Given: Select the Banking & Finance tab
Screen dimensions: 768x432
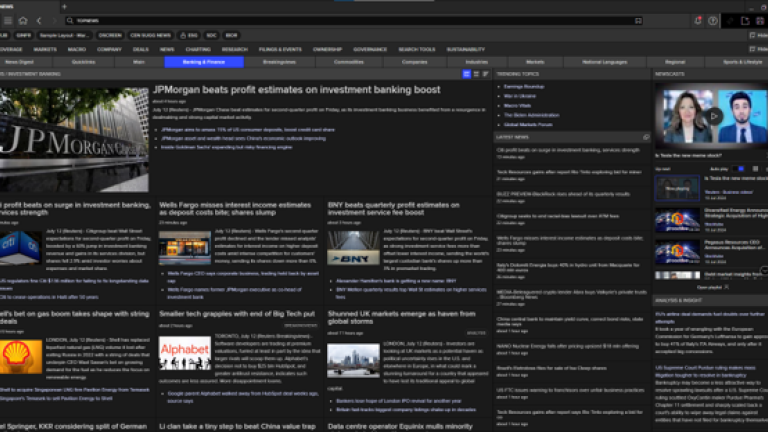Looking at the screenshot, I should click(x=203, y=61).
